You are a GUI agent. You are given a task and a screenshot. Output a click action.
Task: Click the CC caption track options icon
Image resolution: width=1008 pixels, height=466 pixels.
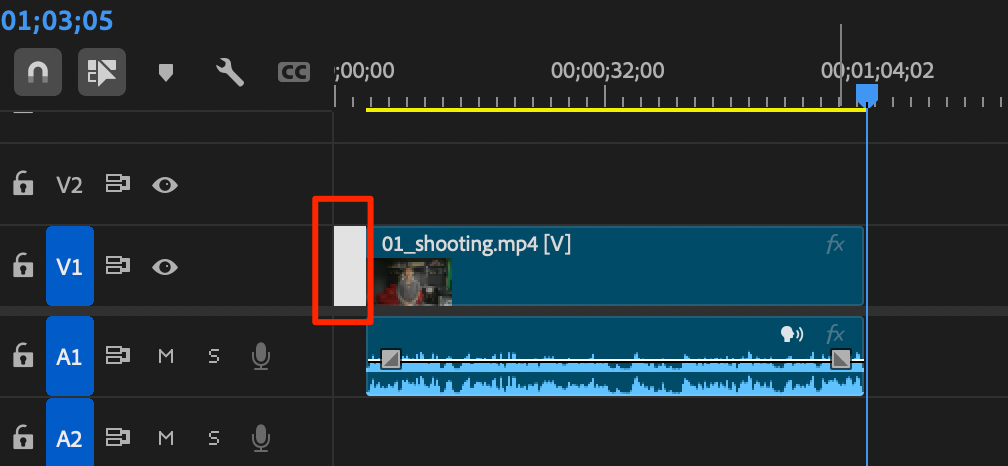pyautogui.click(x=293, y=72)
